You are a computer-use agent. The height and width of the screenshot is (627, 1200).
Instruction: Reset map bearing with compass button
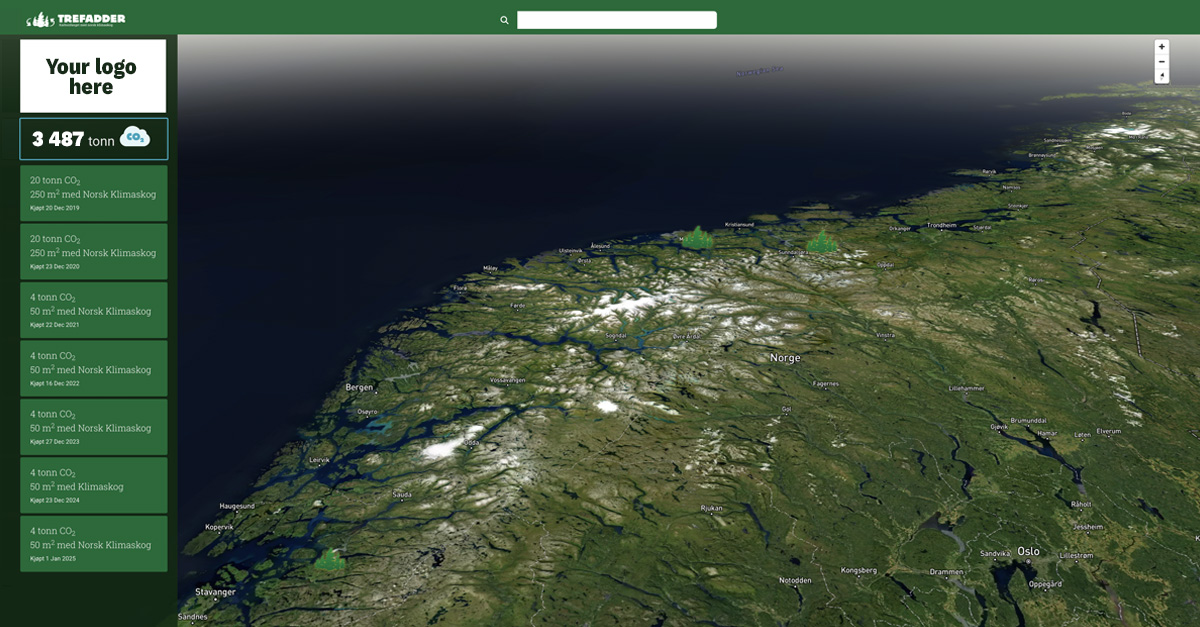pyautogui.click(x=1161, y=76)
